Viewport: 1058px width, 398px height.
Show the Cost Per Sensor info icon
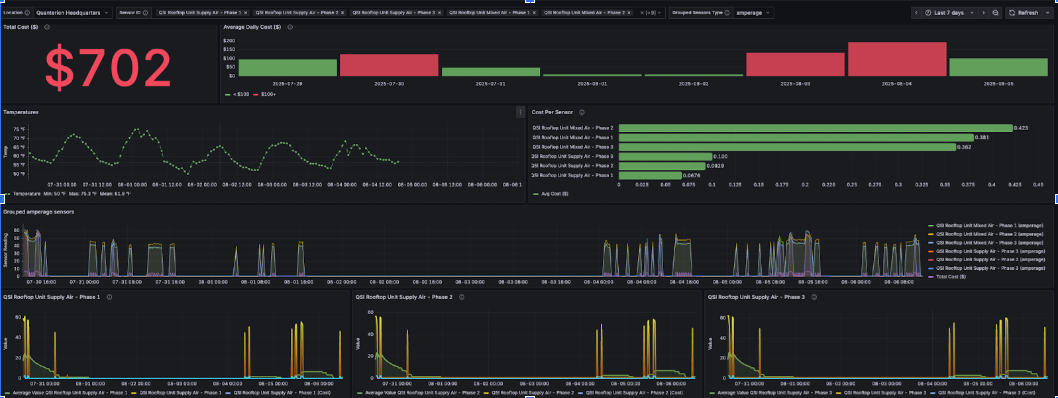point(582,112)
